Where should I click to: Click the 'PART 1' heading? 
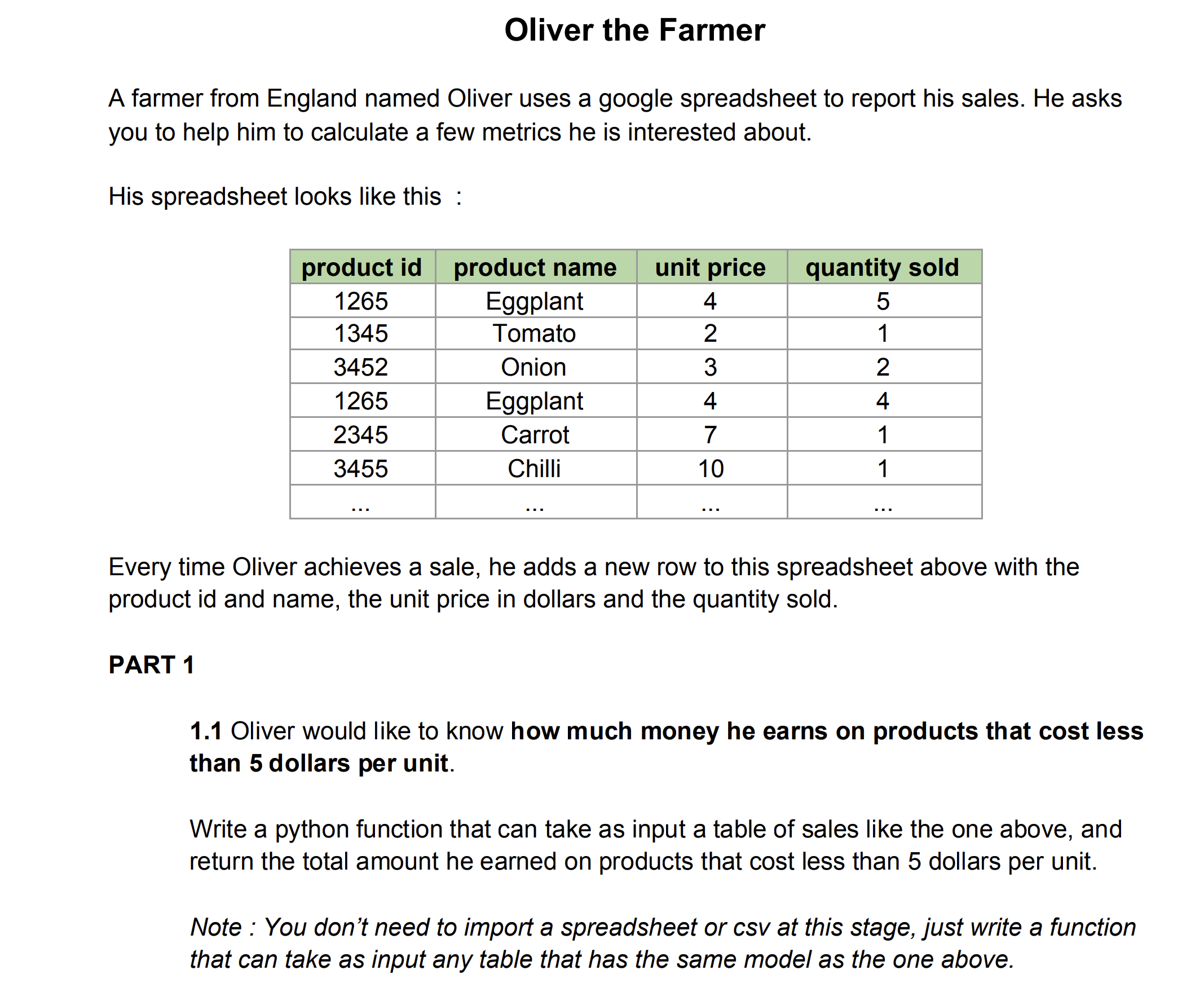click(x=152, y=665)
